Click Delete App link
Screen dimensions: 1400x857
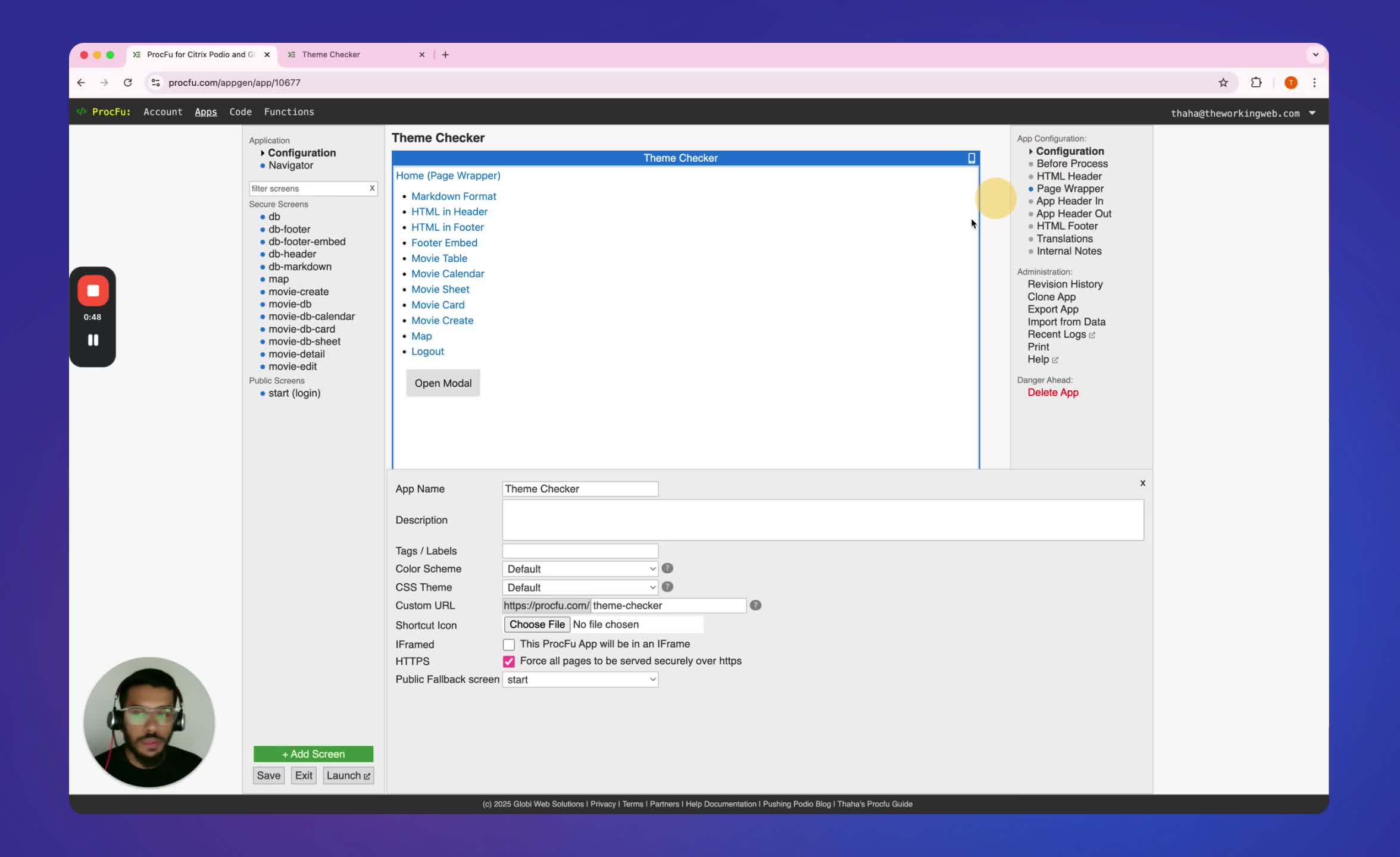click(1052, 392)
